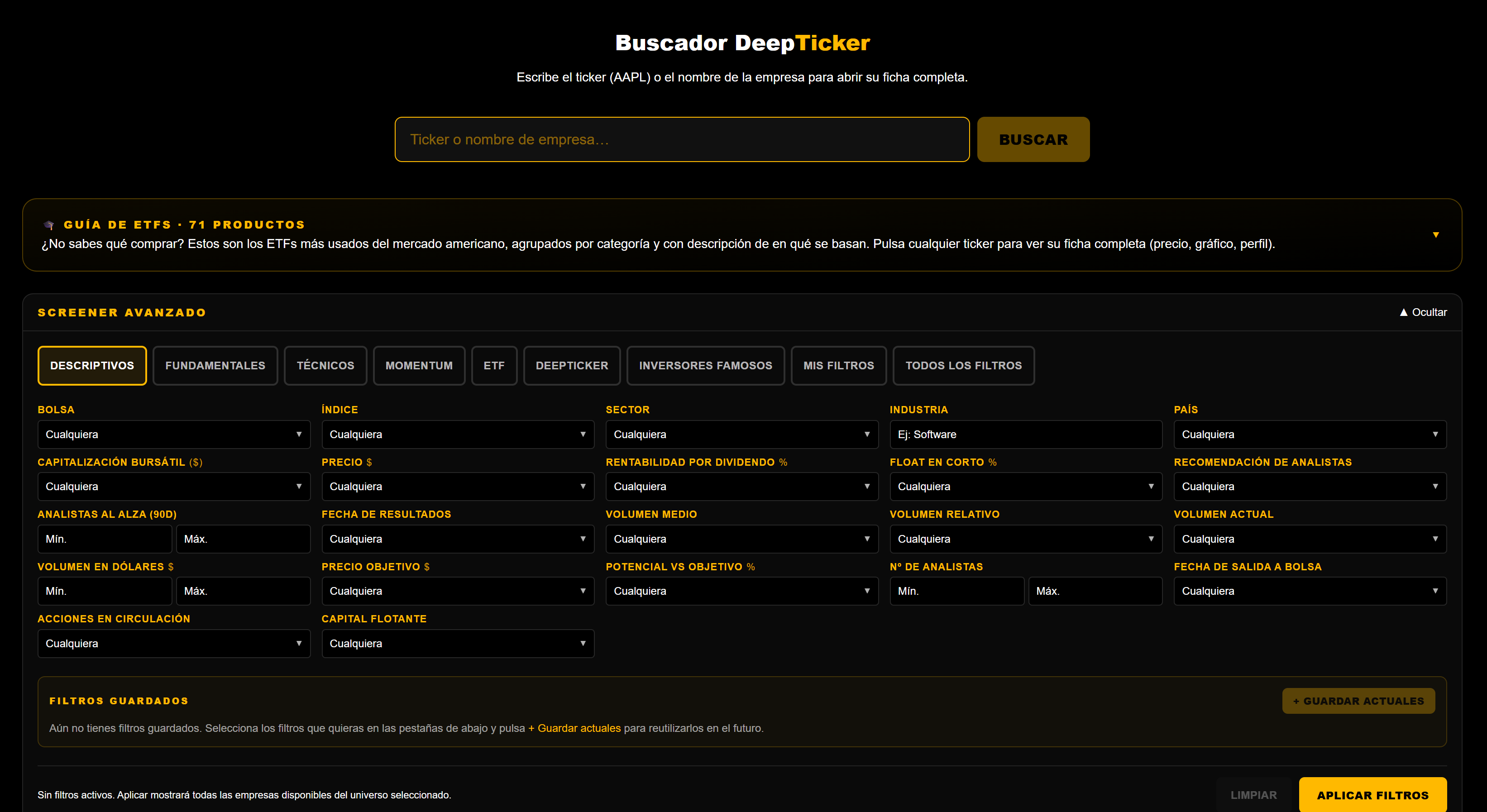Click the graduation cap icon in ETF guide
This screenshot has height=812, width=1487.
[x=49, y=225]
